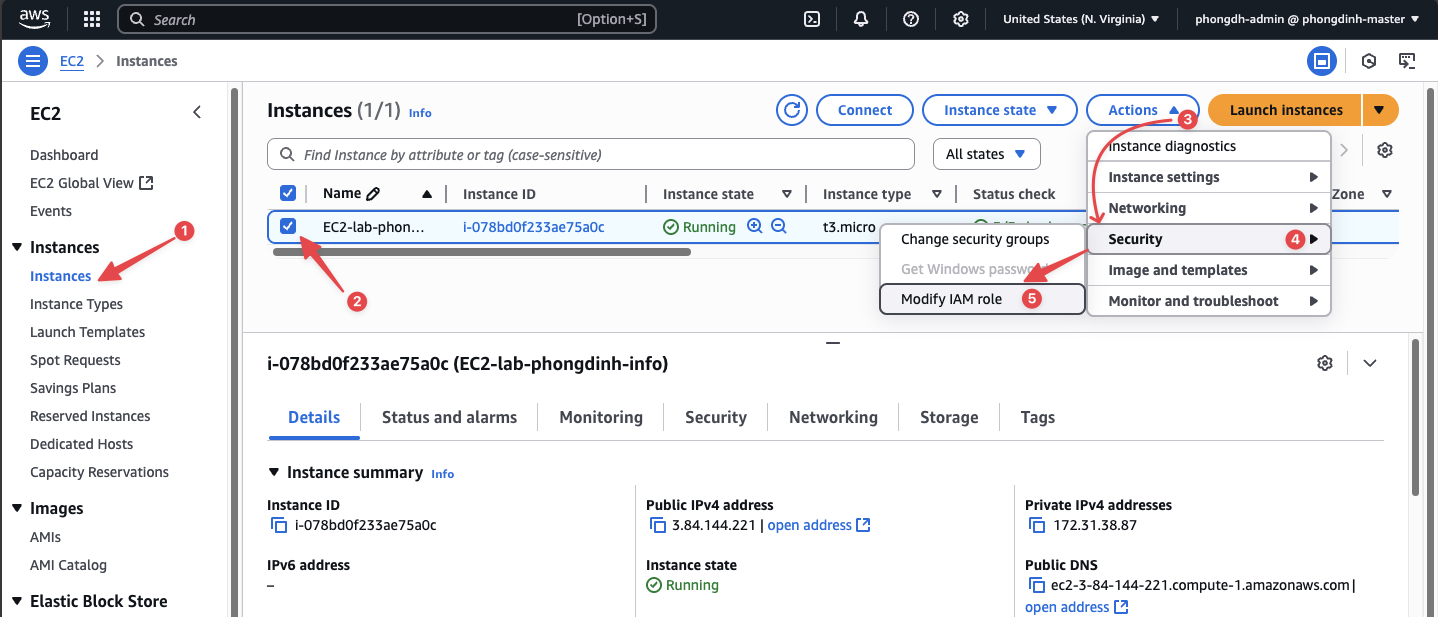This screenshot has height=617, width=1438.
Task: Click the Launch instances button
Action: click(x=1285, y=110)
